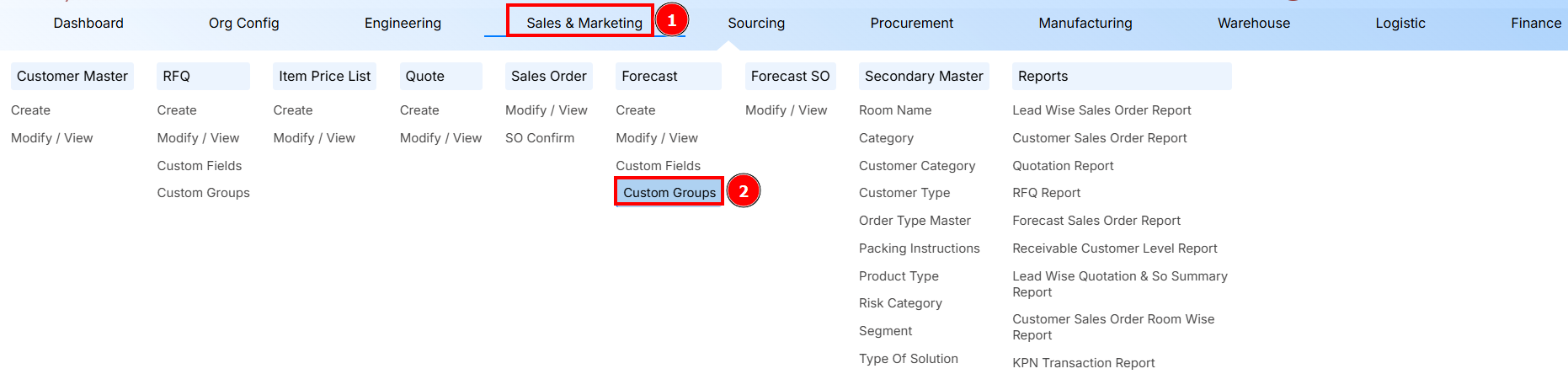The image size is (1568, 374).
Task: Open the Sales & Marketing tab
Action: (x=584, y=23)
